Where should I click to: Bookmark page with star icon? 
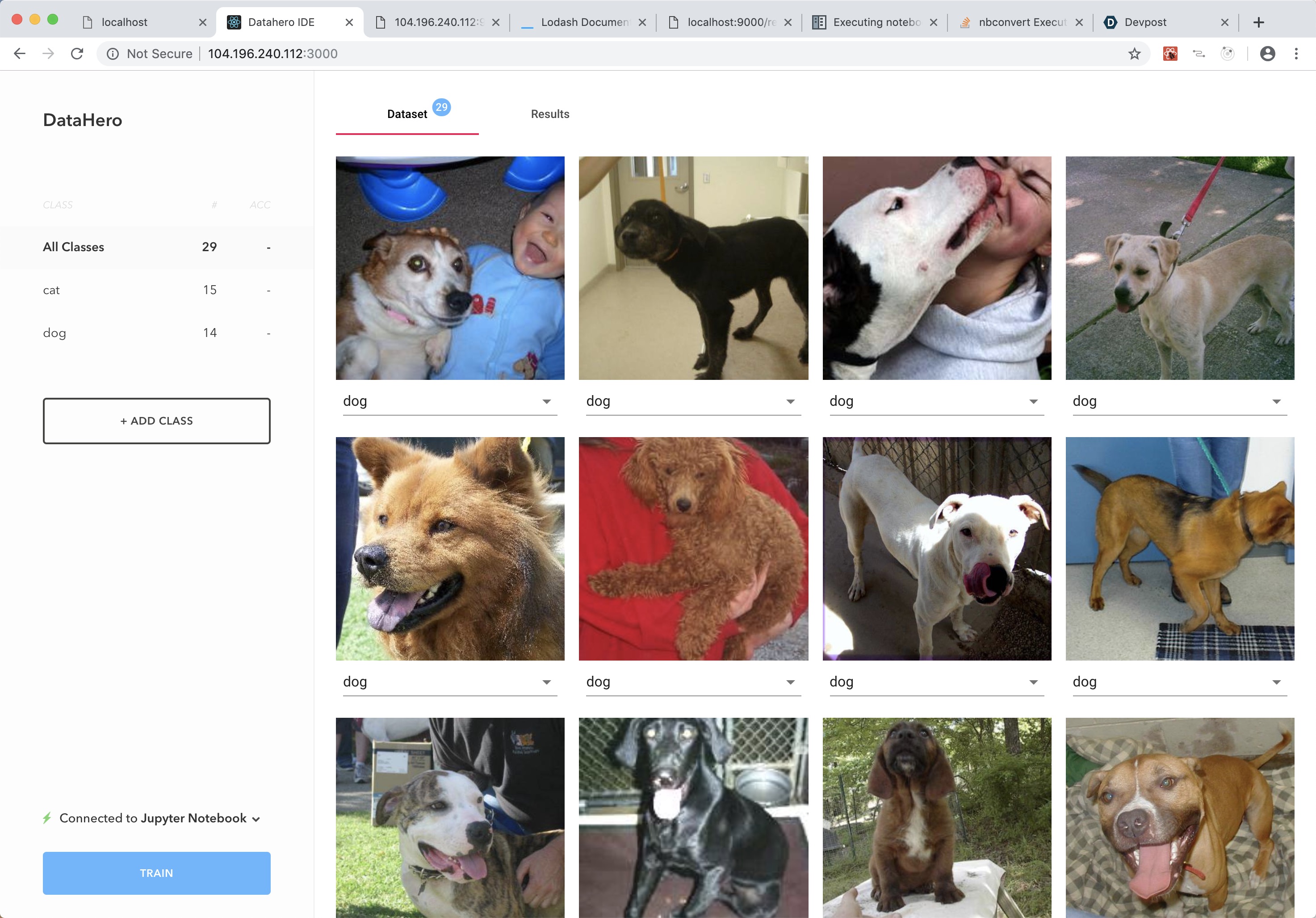(1134, 54)
